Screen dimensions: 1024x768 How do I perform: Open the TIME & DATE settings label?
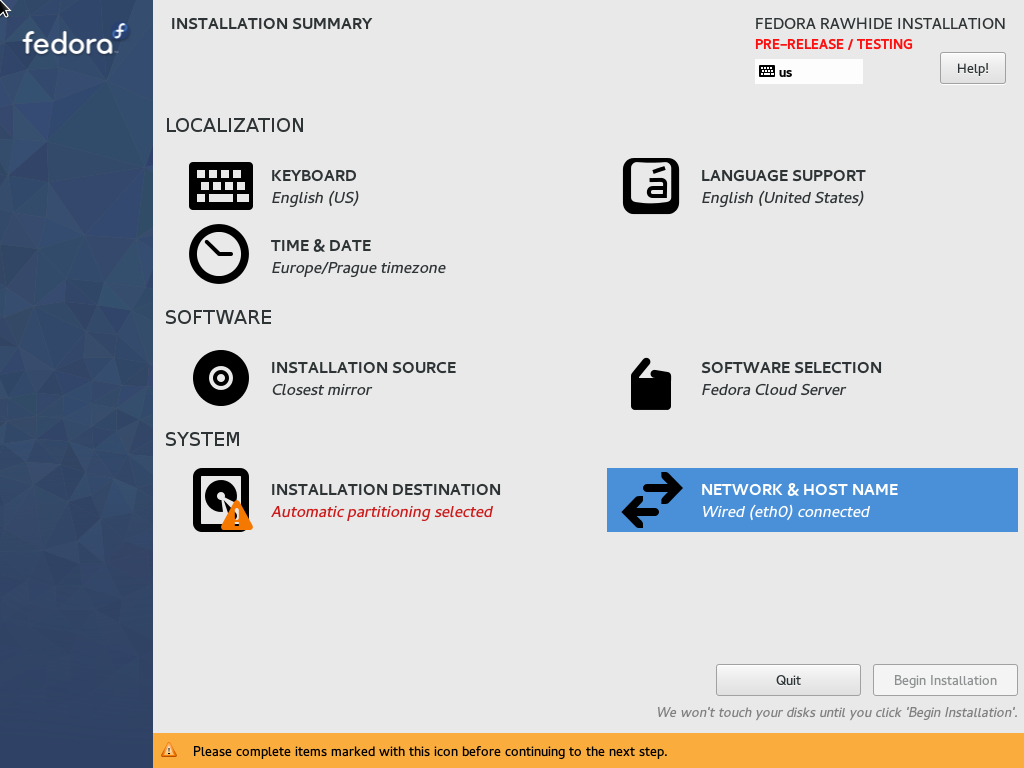pyautogui.click(x=321, y=246)
